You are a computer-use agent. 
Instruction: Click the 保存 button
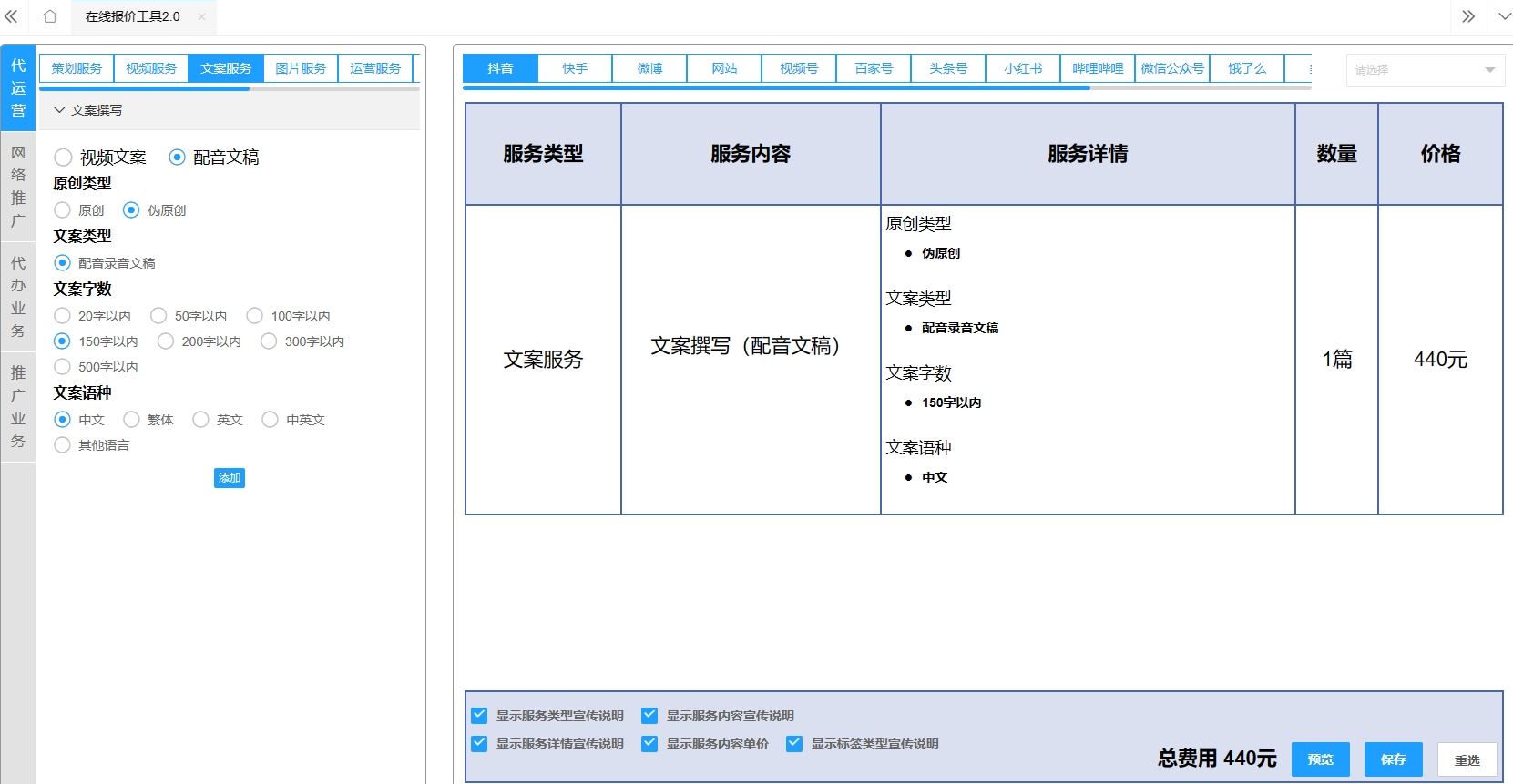[1393, 759]
